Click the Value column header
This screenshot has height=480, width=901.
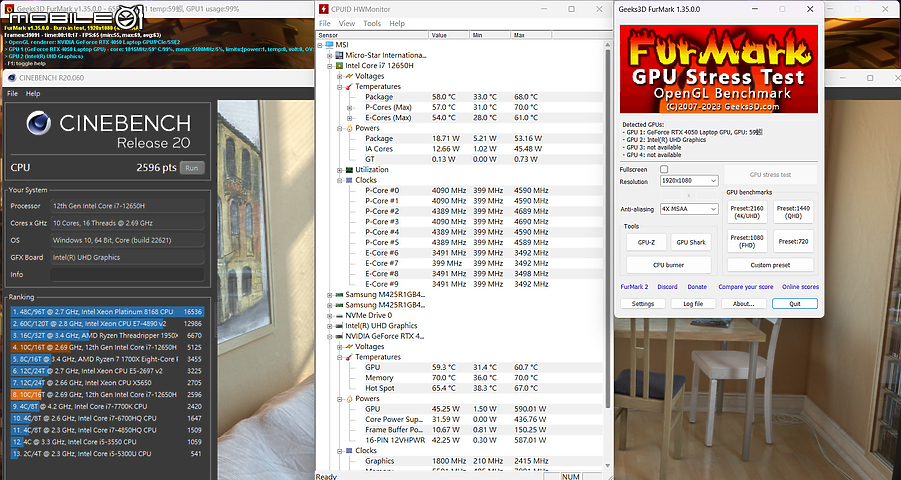coord(449,35)
